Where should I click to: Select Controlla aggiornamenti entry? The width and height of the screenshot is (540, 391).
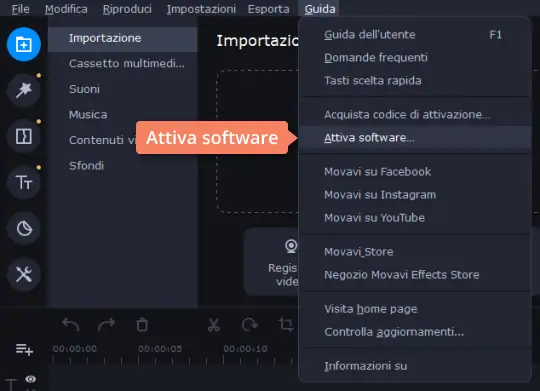tap(415, 332)
